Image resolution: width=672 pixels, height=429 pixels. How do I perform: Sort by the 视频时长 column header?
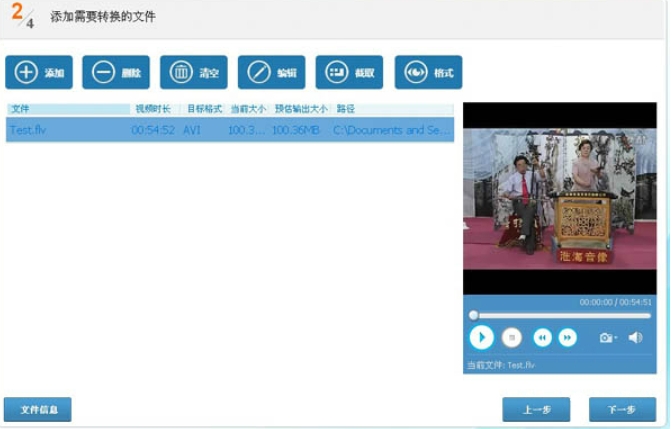coord(156,109)
